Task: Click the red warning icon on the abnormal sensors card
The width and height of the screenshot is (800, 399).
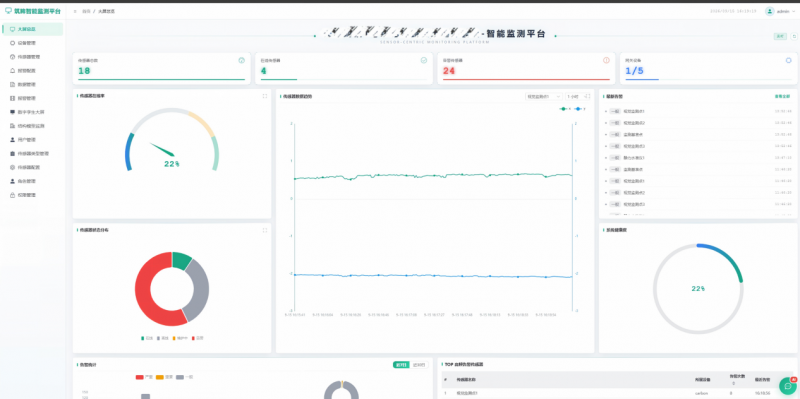Action: (606, 60)
